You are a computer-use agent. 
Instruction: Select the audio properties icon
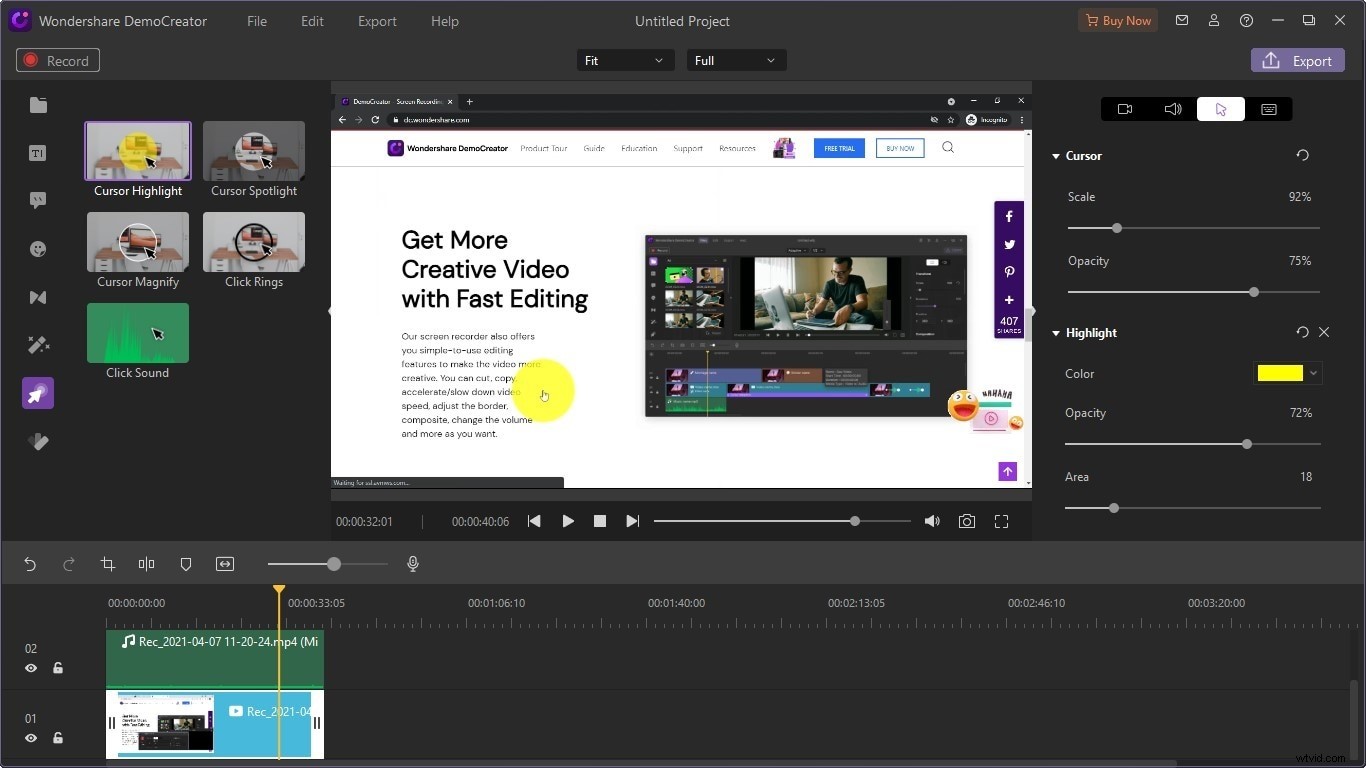(x=1172, y=109)
